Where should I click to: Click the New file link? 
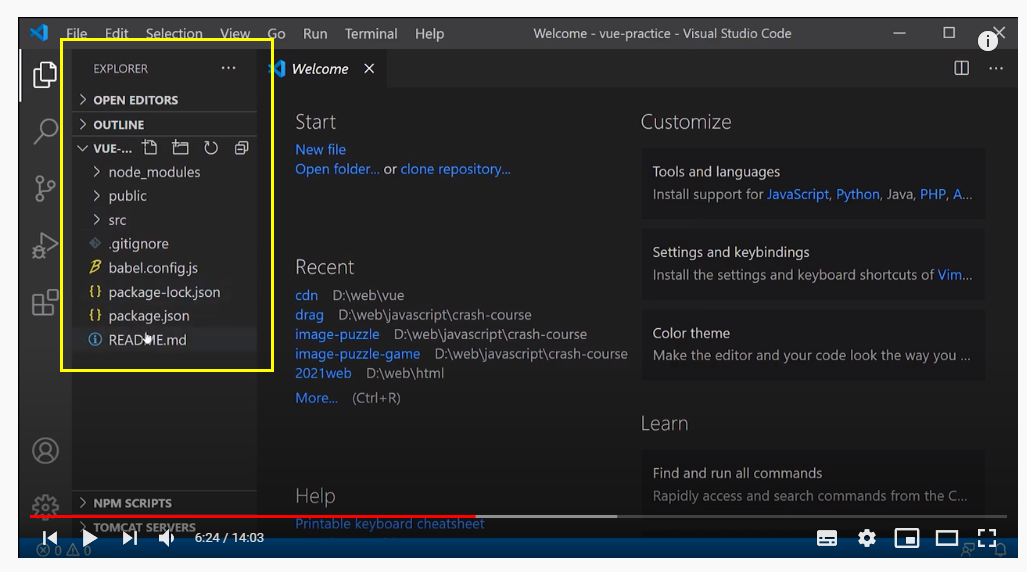click(320, 149)
